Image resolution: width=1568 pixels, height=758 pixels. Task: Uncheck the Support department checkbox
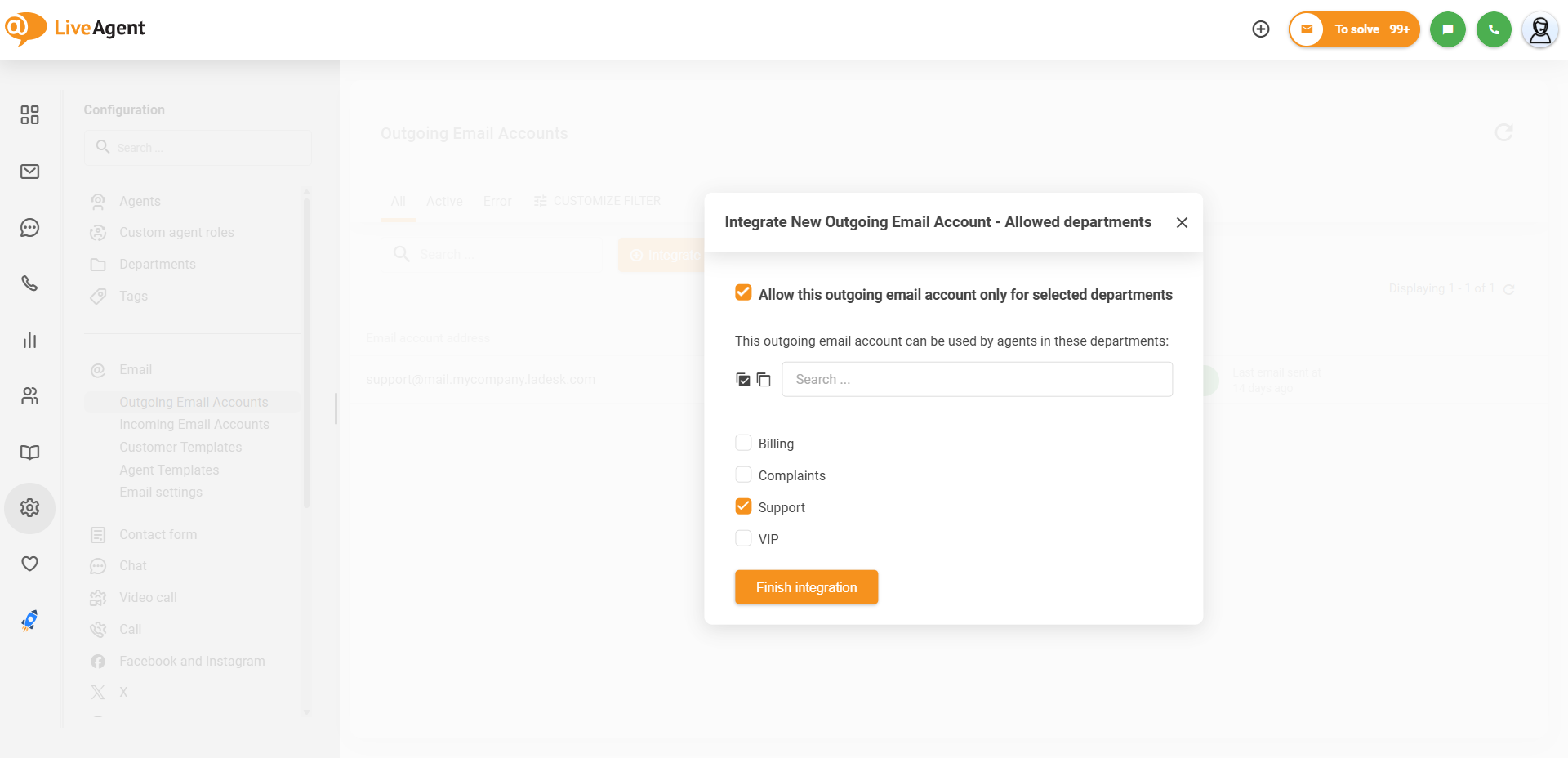coord(743,506)
